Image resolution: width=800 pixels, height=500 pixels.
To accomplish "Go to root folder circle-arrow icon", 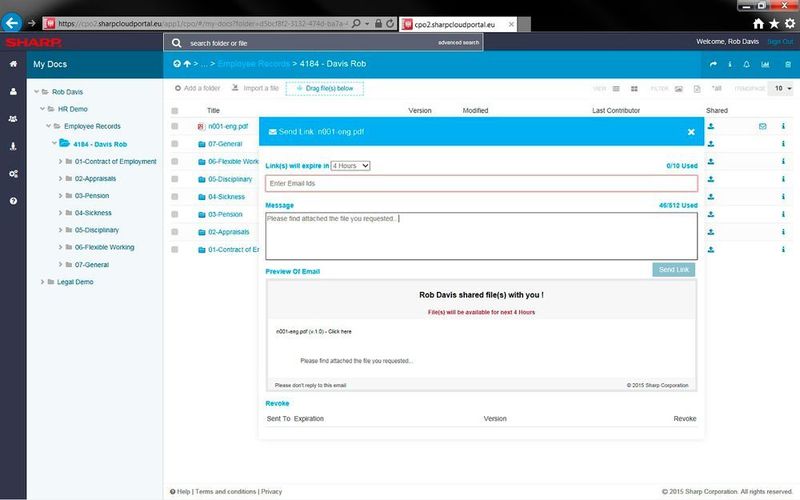I will (177, 64).
